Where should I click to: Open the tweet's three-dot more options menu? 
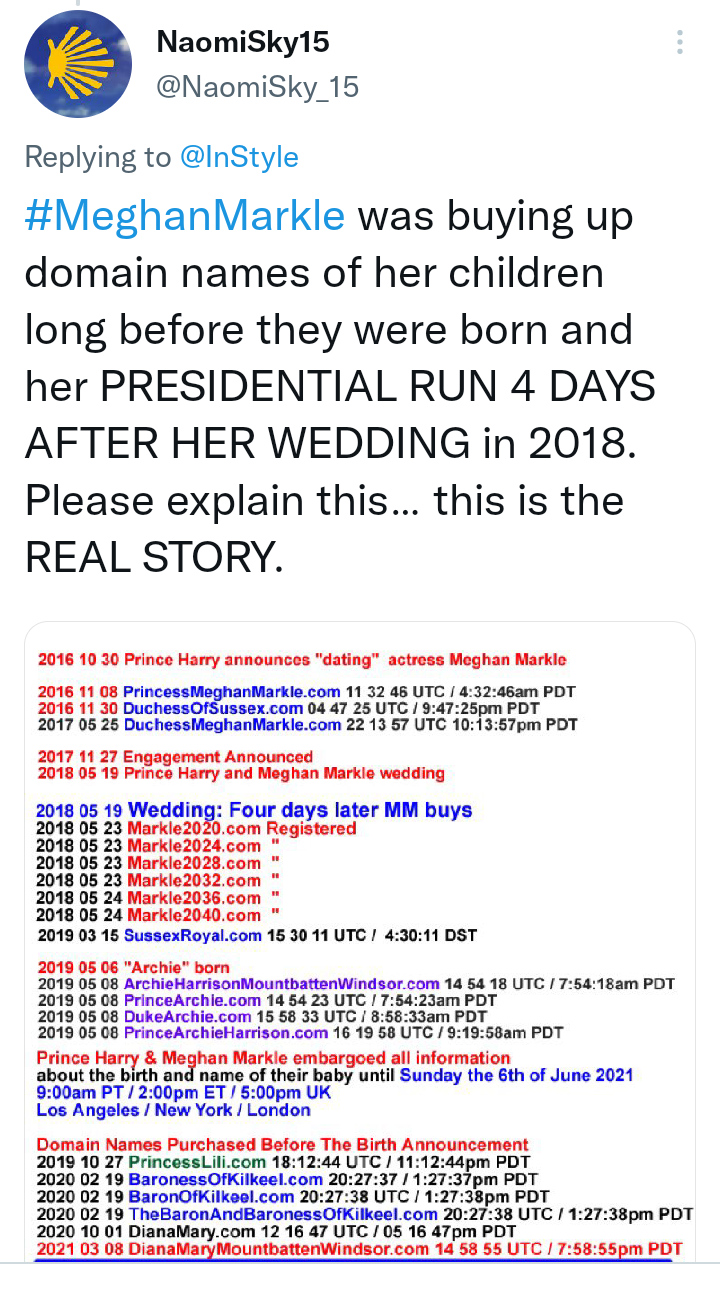pos(680,42)
